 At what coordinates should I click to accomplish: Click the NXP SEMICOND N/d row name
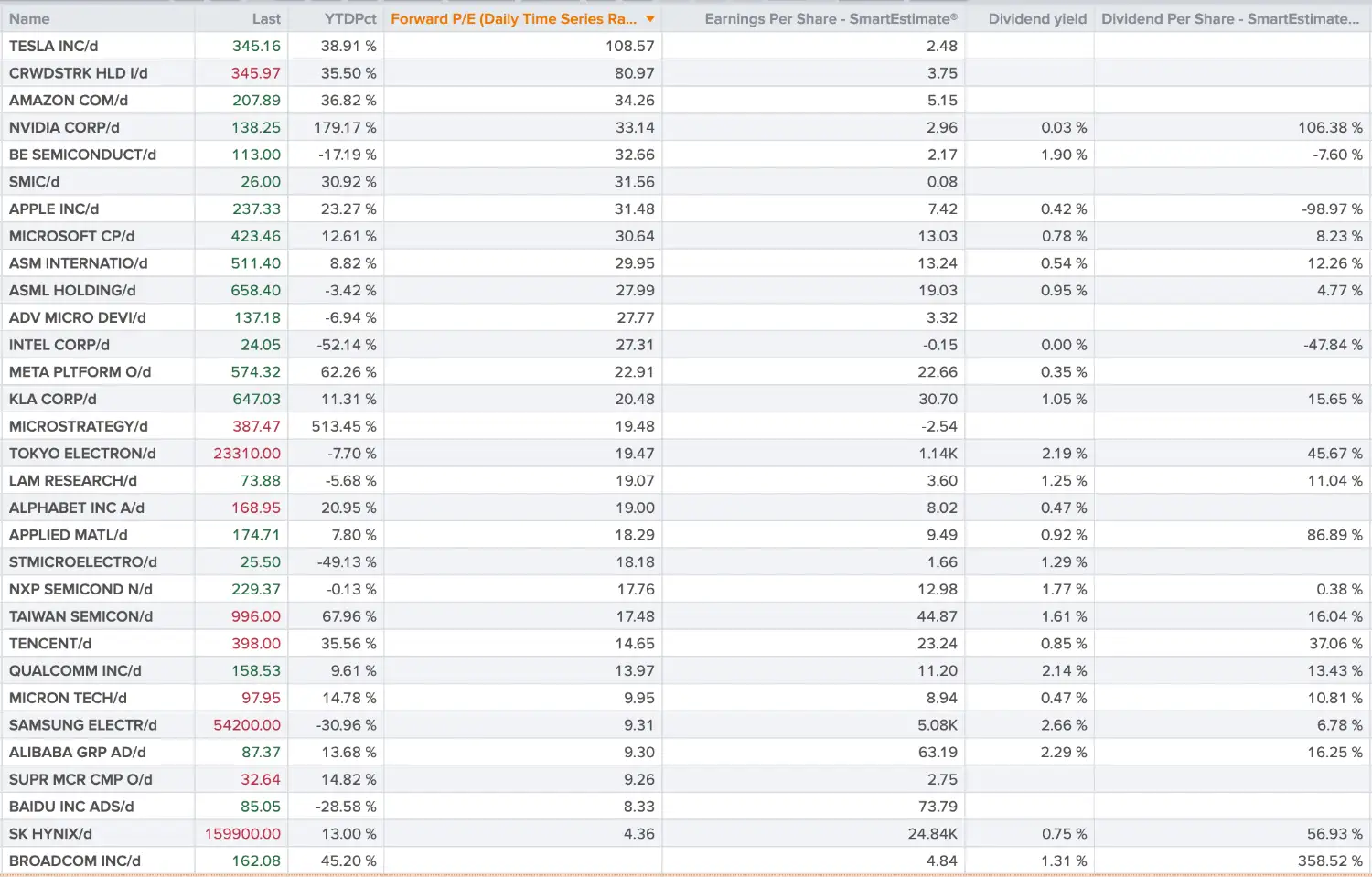[80, 590]
